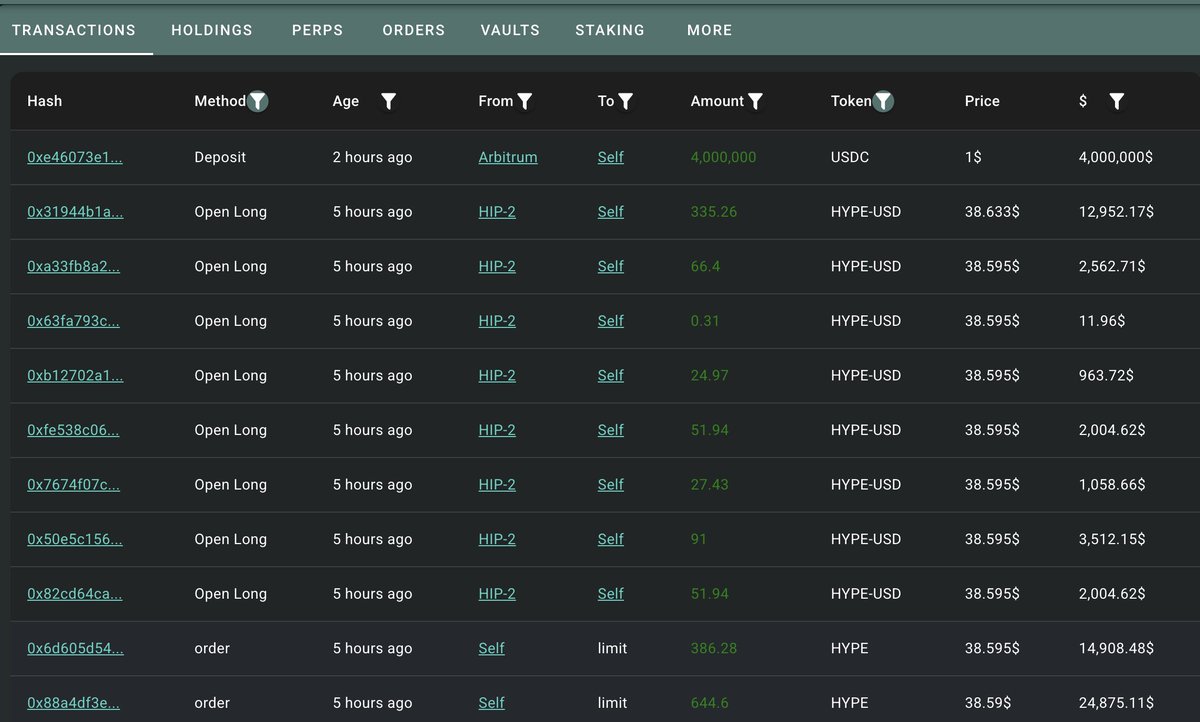
Task: Open the From column filter
Action: tap(528, 100)
